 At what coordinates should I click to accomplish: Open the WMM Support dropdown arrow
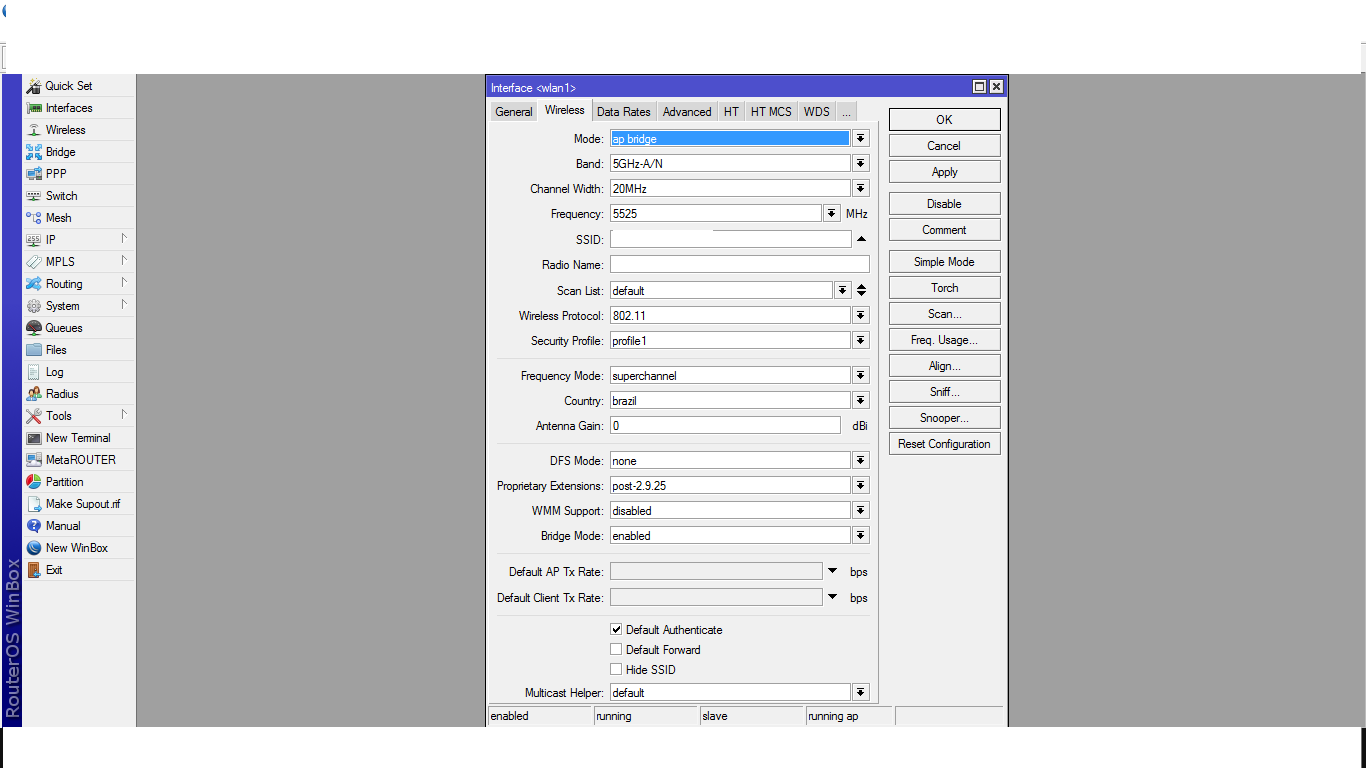click(861, 510)
